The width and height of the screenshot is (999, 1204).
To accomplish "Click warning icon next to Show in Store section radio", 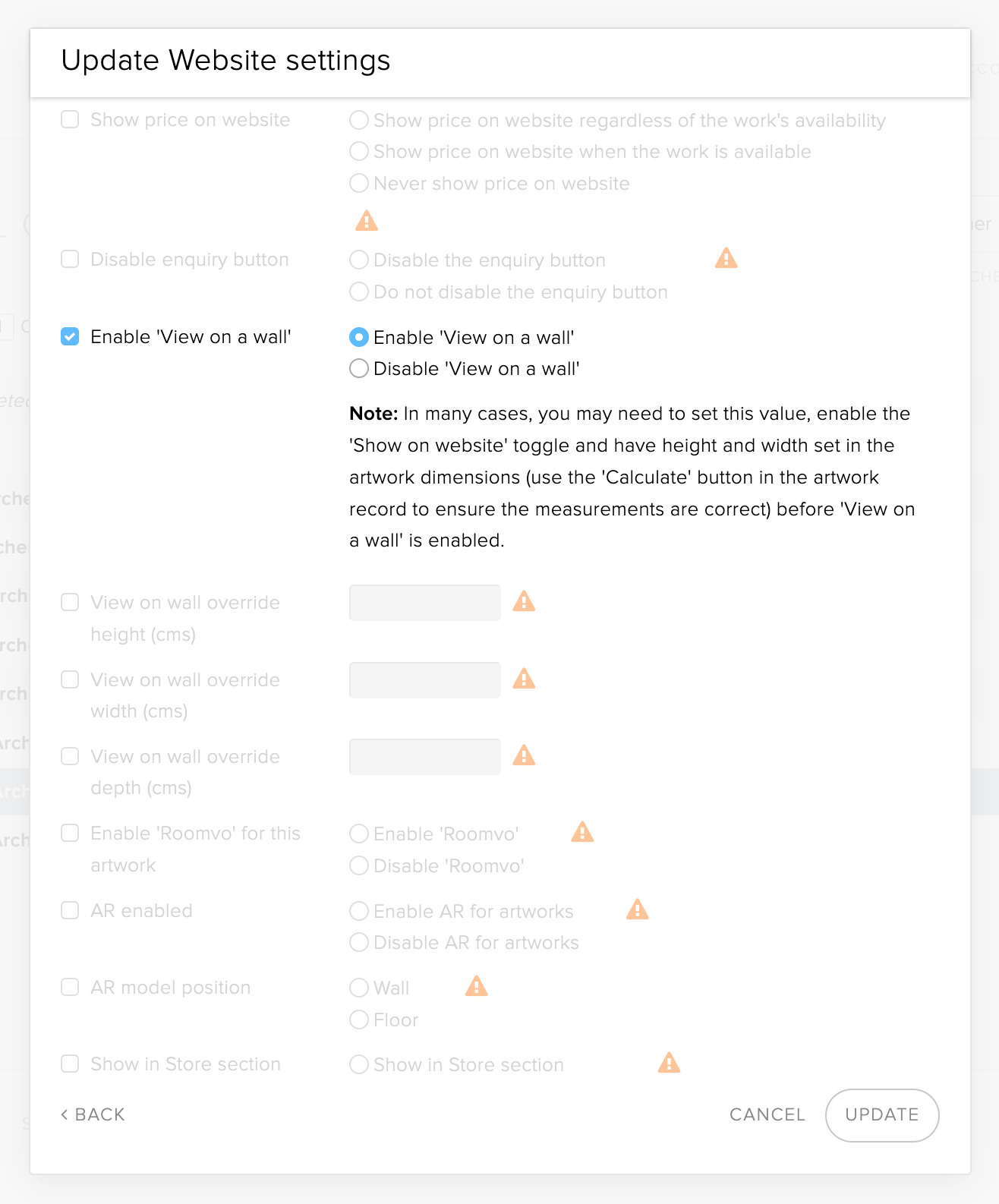I will coord(669,1063).
